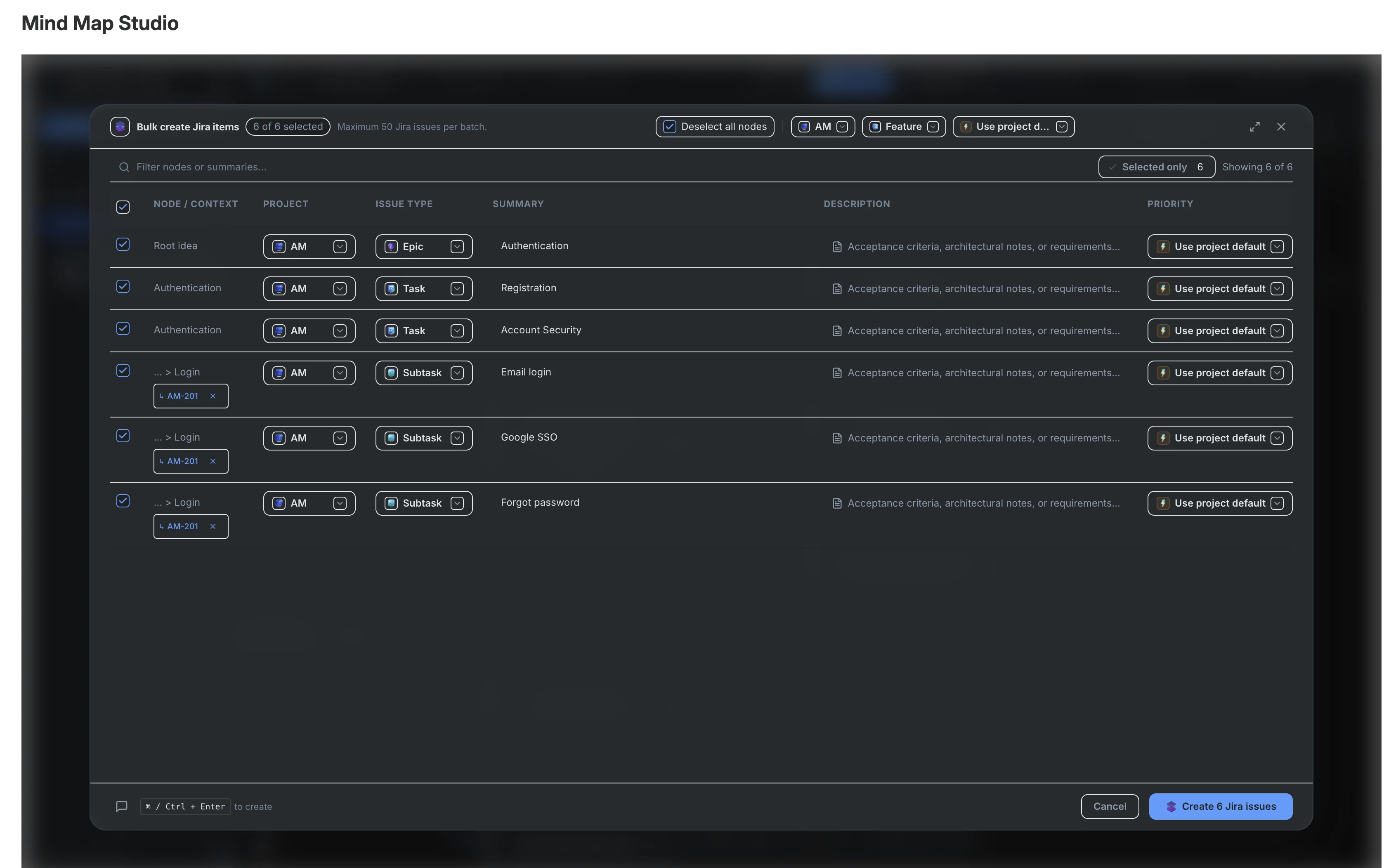Image resolution: width=1384 pixels, height=868 pixels.
Task: Click AM-201 parent link in Email login row
Action: [182, 396]
